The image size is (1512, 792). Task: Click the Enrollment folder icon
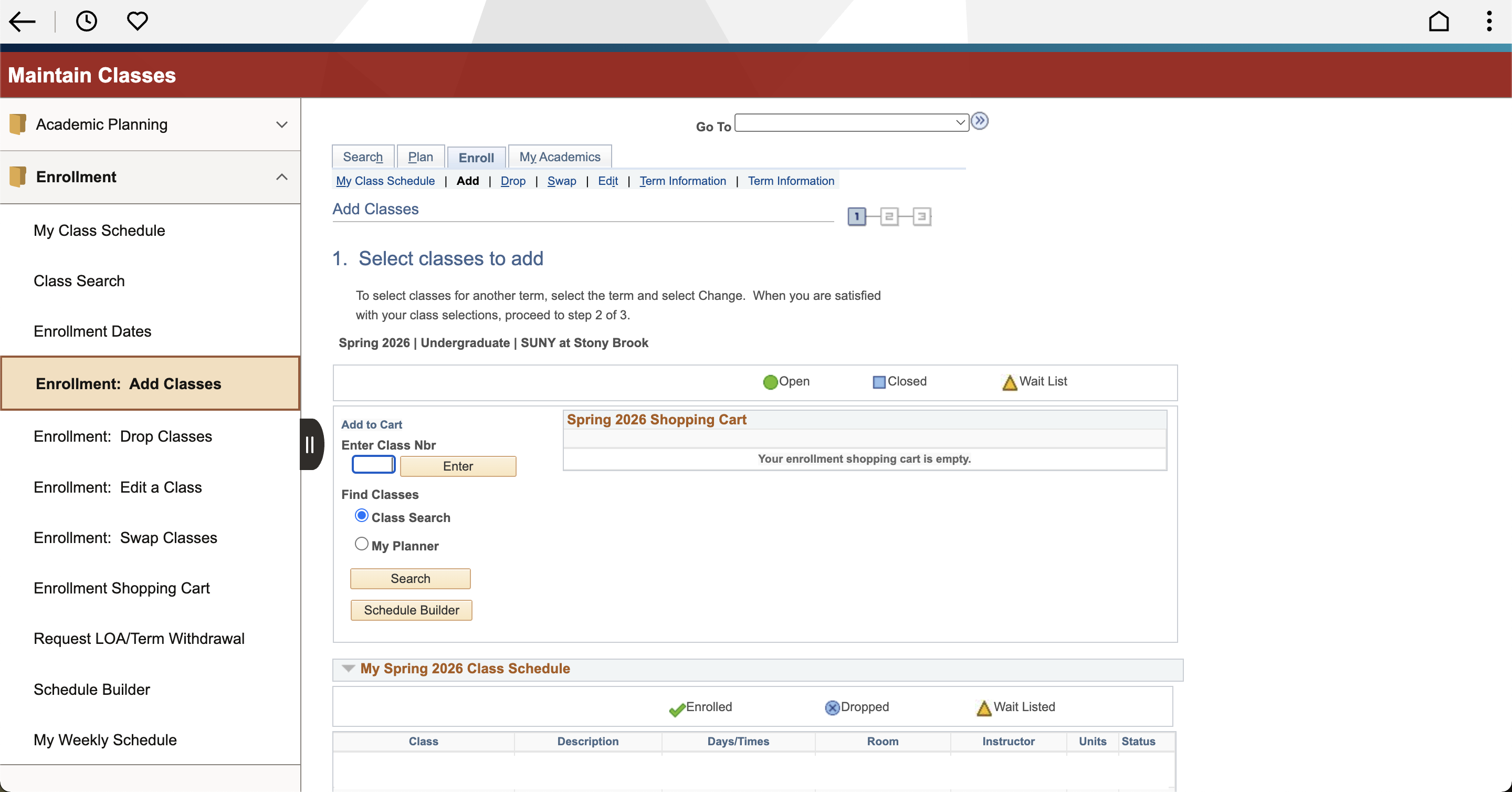(x=18, y=176)
